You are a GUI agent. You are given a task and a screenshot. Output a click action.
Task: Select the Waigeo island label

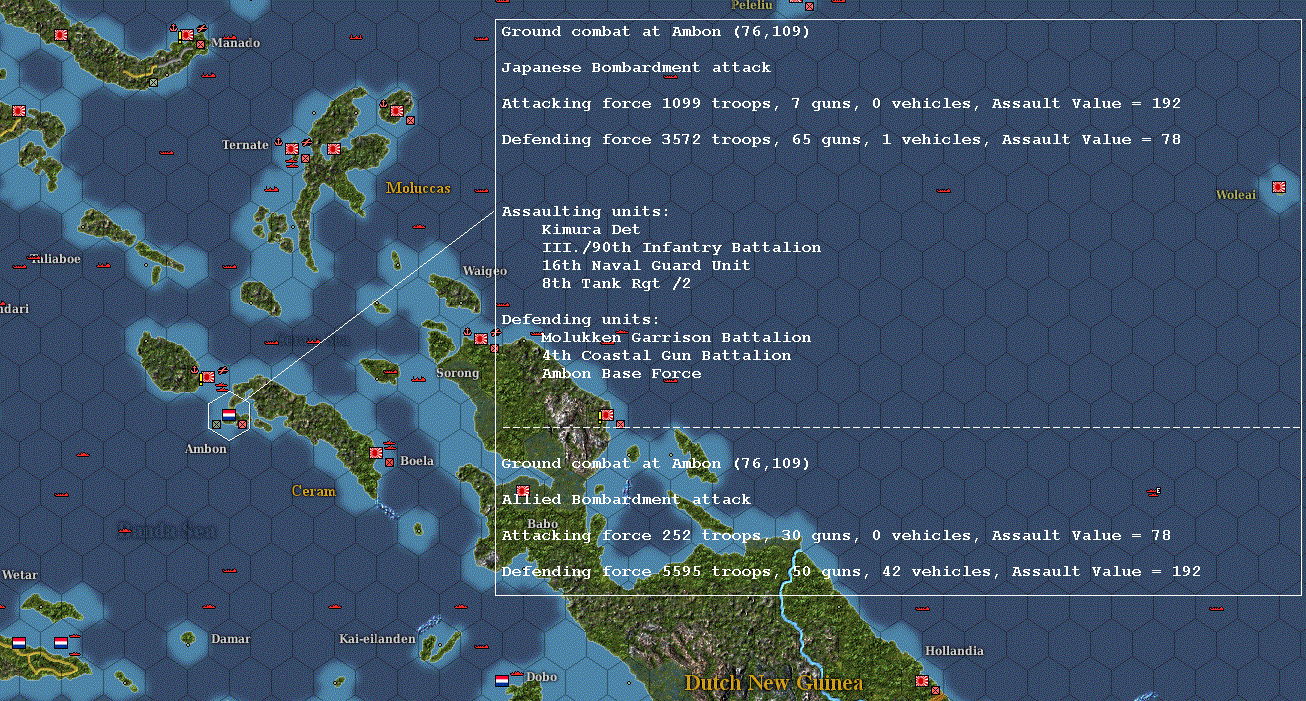(485, 272)
